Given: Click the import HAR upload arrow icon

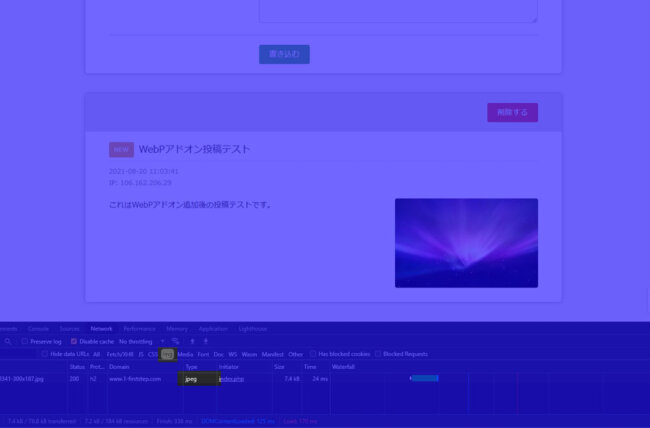Looking at the screenshot, I should coord(192,341).
